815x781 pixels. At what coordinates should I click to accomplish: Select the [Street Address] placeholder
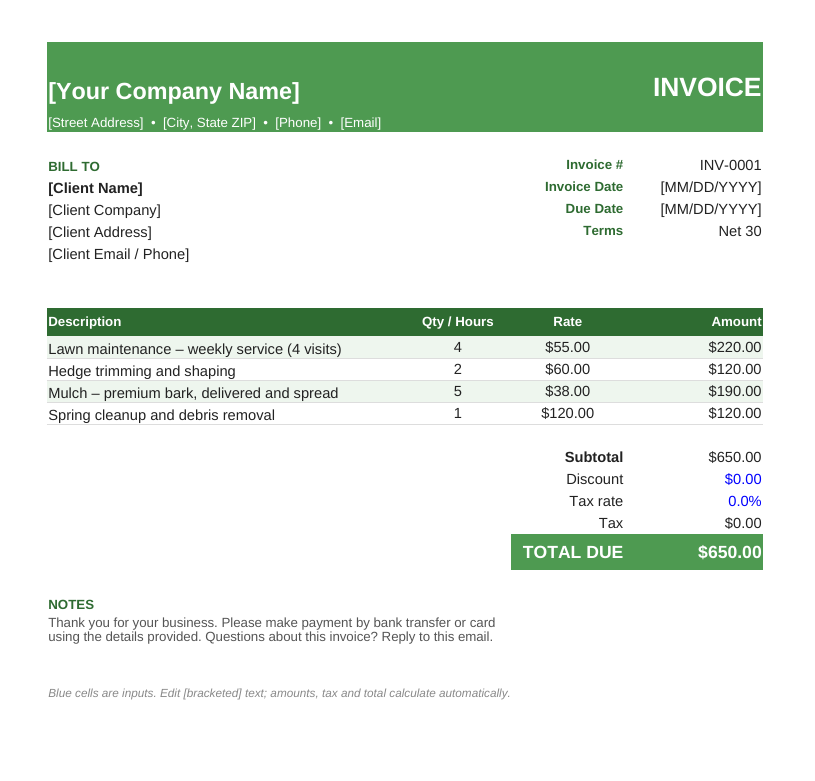96,123
